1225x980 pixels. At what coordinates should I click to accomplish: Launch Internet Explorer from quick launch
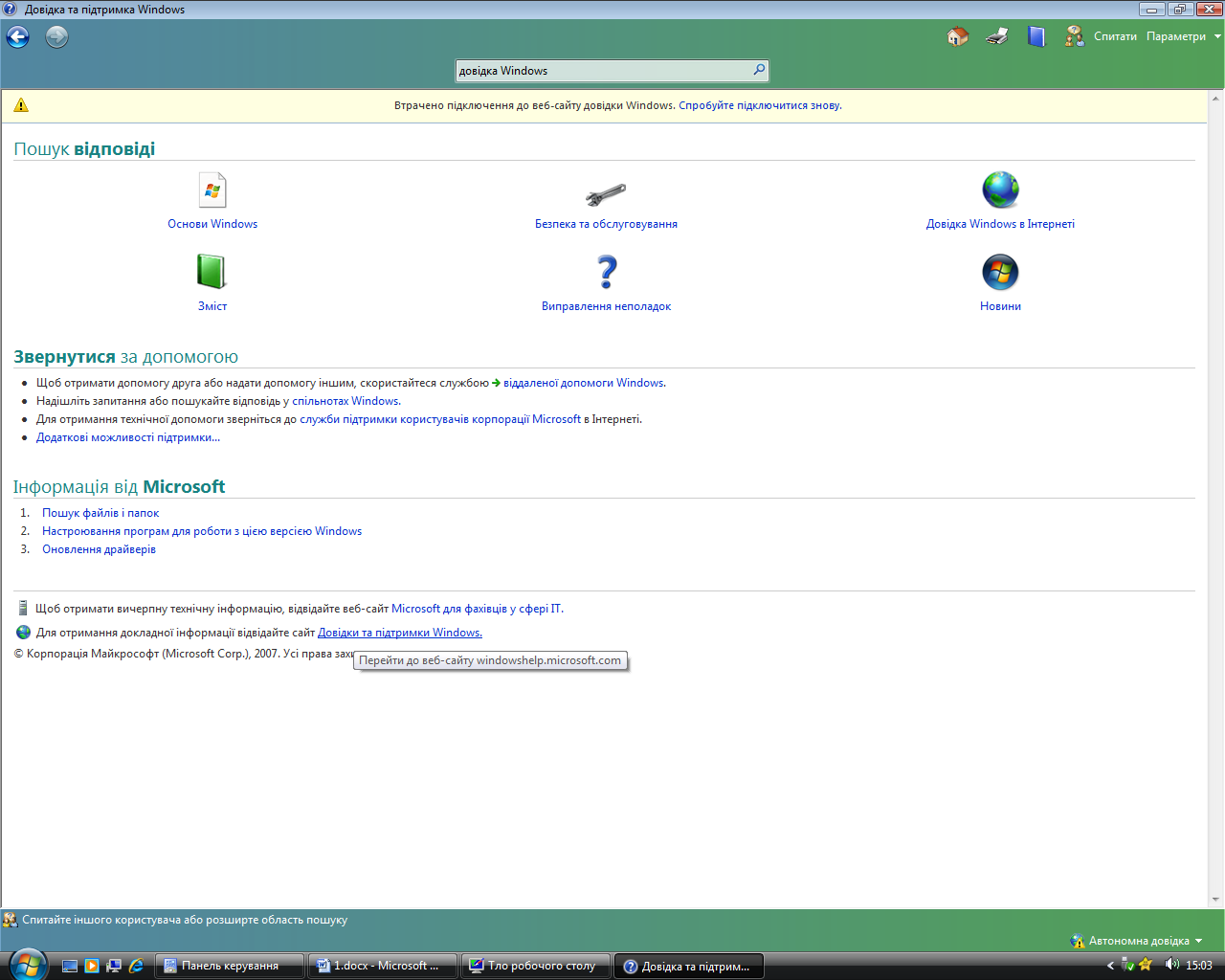[x=136, y=966]
